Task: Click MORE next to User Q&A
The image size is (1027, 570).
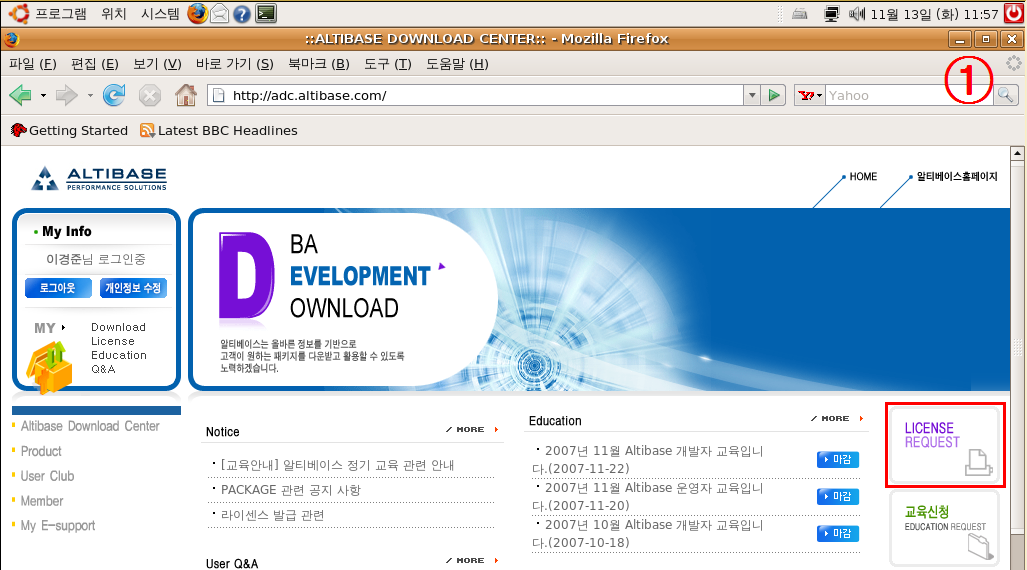Action: [x=472, y=561]
